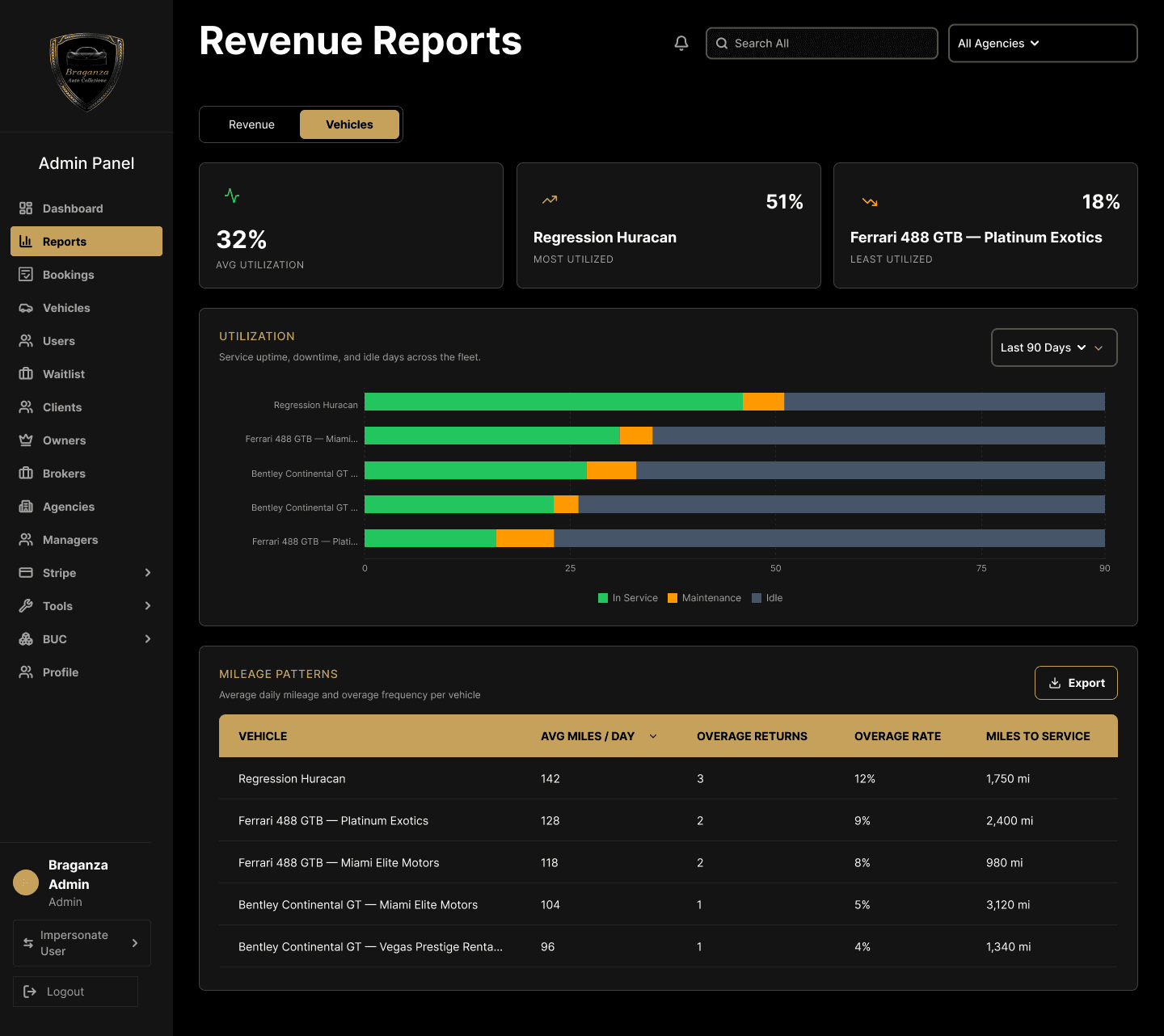The width and height of the screenshot is (1164, 1036).
Task: Click the Managers sidebar icon
Action: [26, 540]
